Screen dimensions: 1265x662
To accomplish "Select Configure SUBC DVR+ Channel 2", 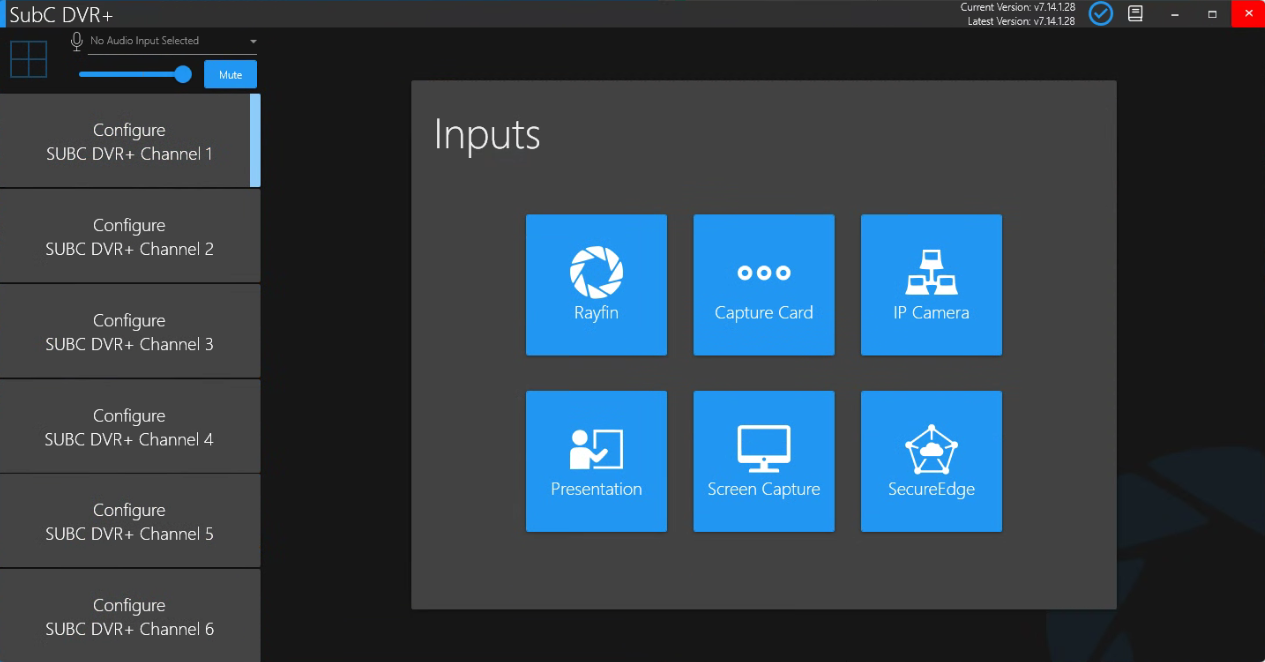I will pyautogui.click(x=130, y=237).
